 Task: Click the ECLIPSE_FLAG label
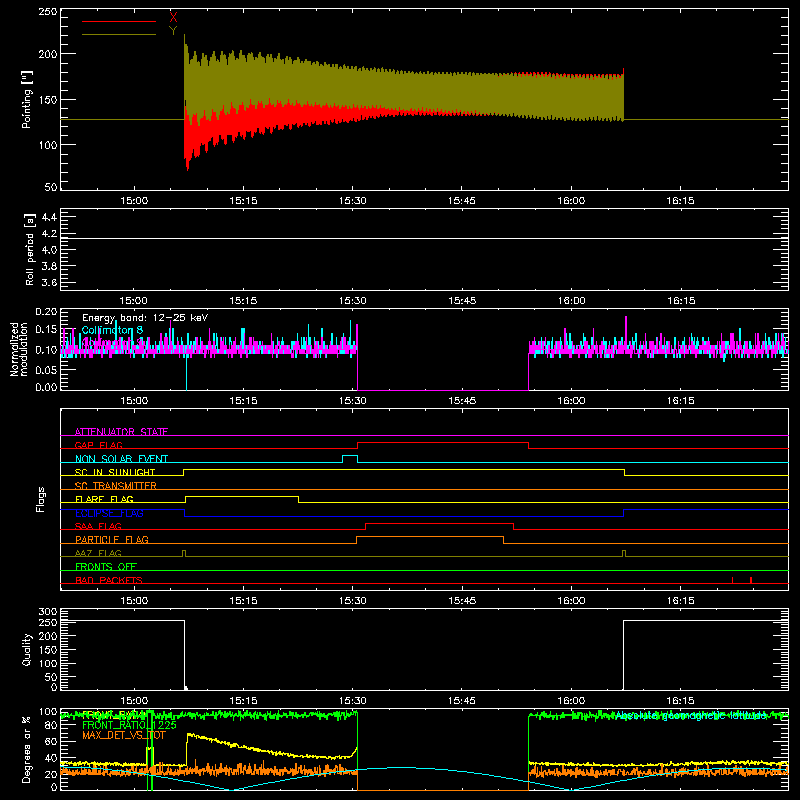click(109, 513)
